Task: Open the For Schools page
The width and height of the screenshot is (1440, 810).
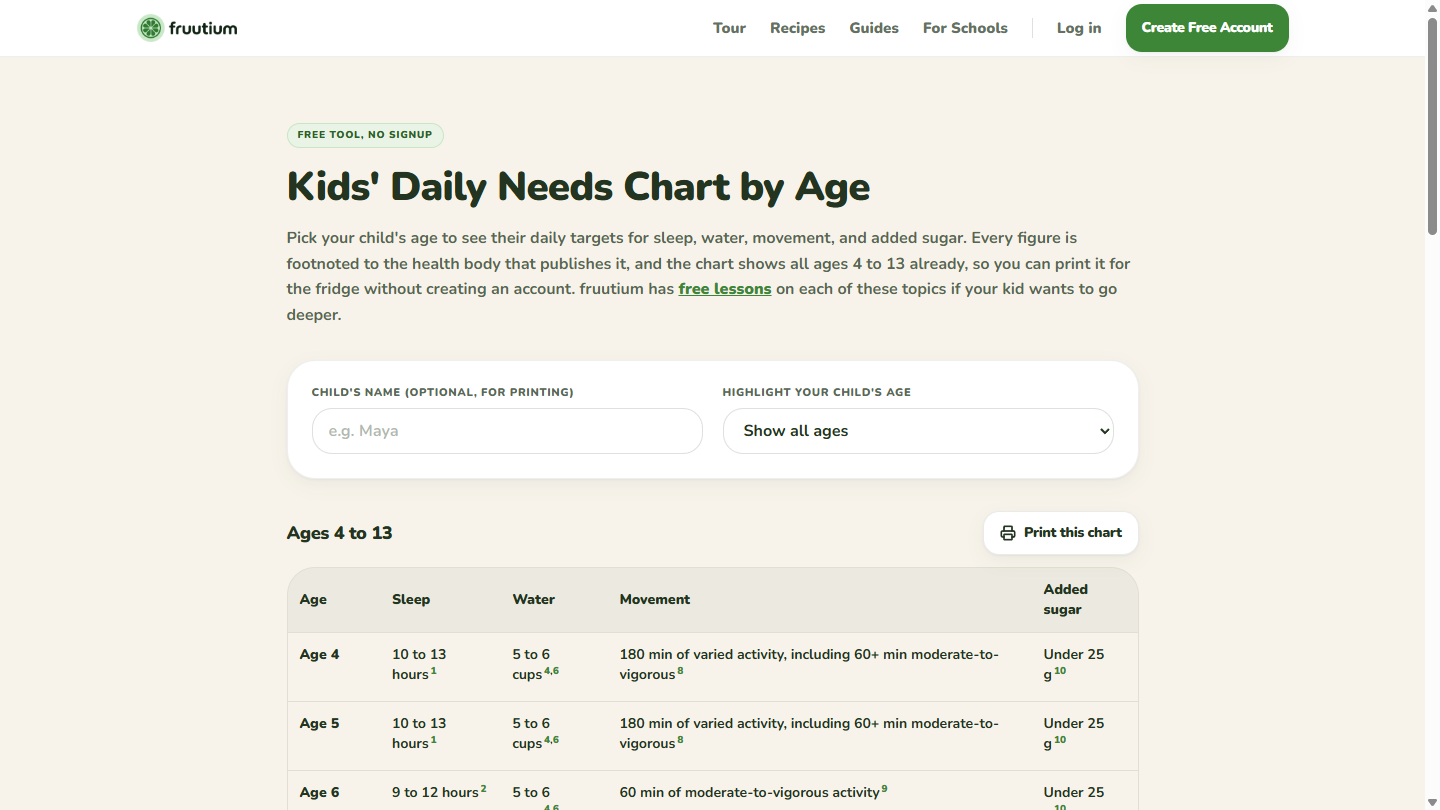Action: coord(965,28)
